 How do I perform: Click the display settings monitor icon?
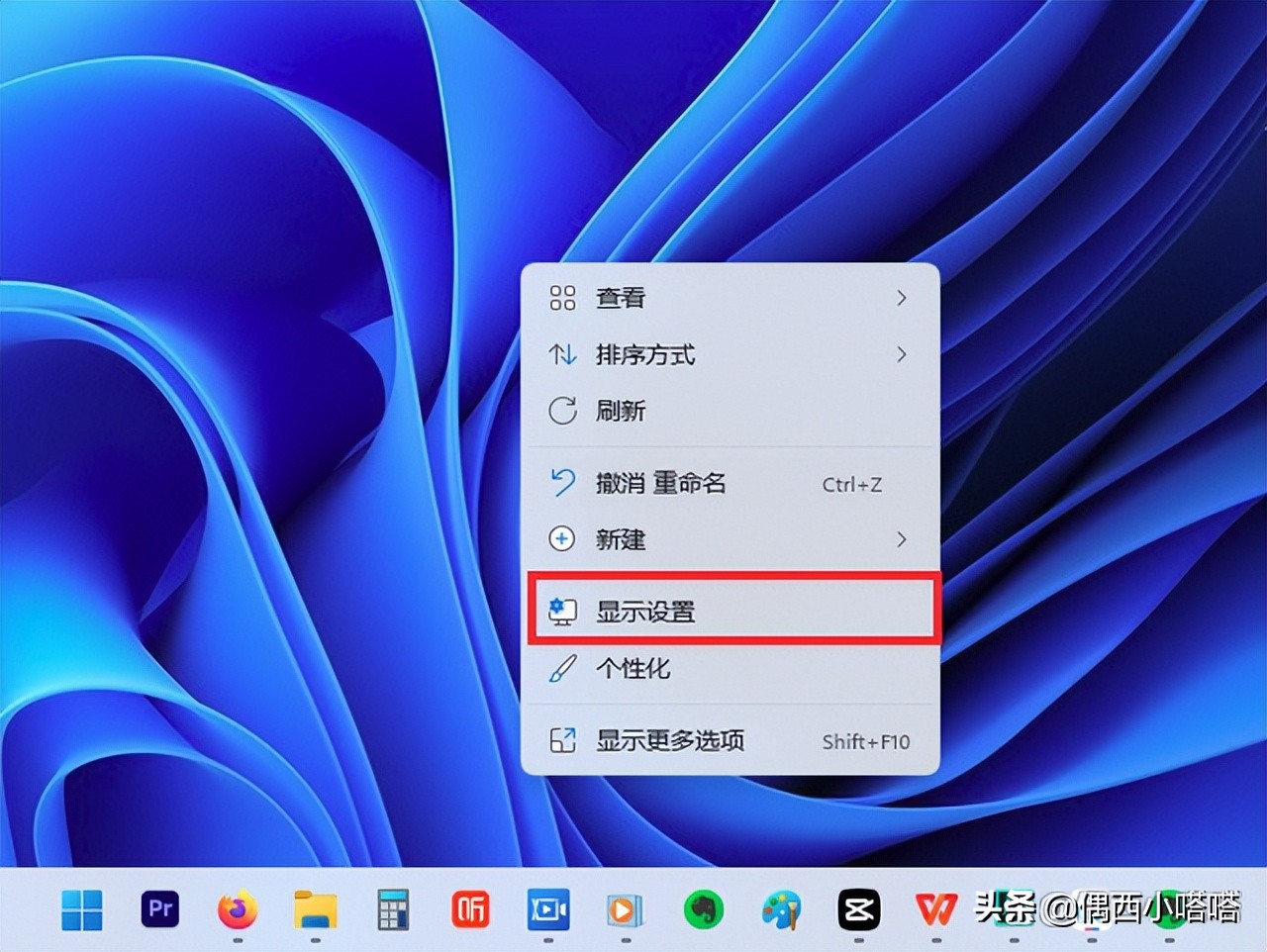coord(563,612)
